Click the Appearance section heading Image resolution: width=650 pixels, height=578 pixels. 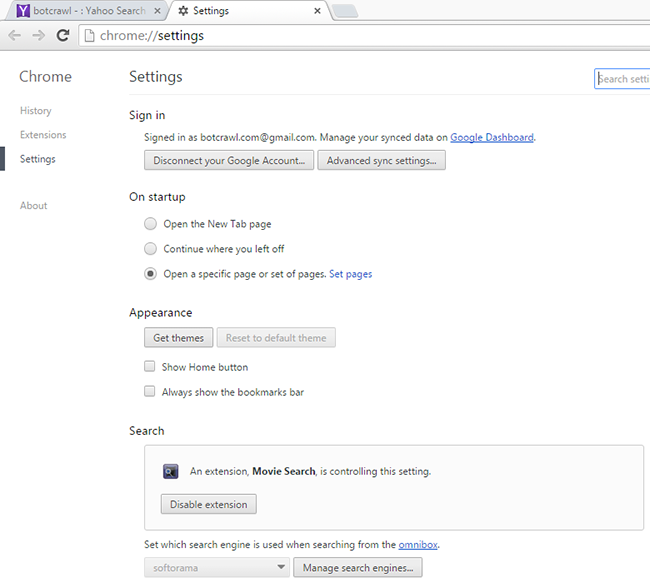160,313
